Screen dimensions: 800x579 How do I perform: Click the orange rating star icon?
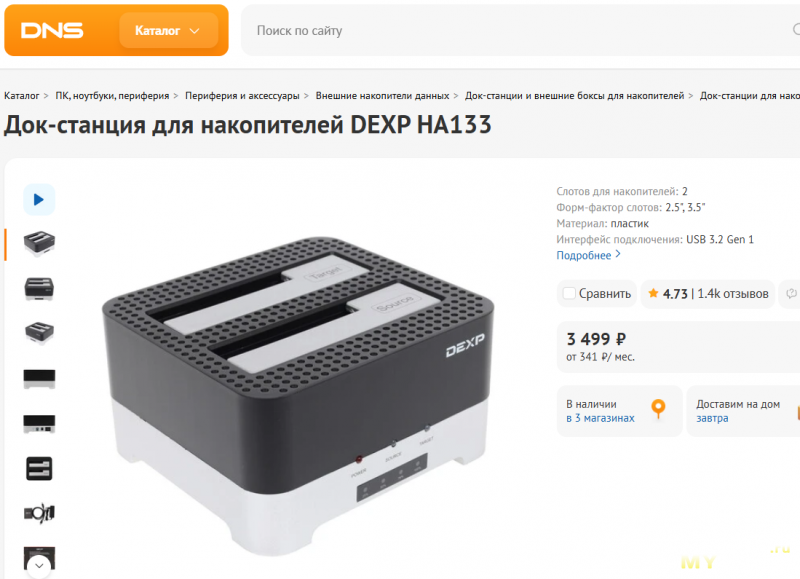pyautogui.click(x=653, y=293)
